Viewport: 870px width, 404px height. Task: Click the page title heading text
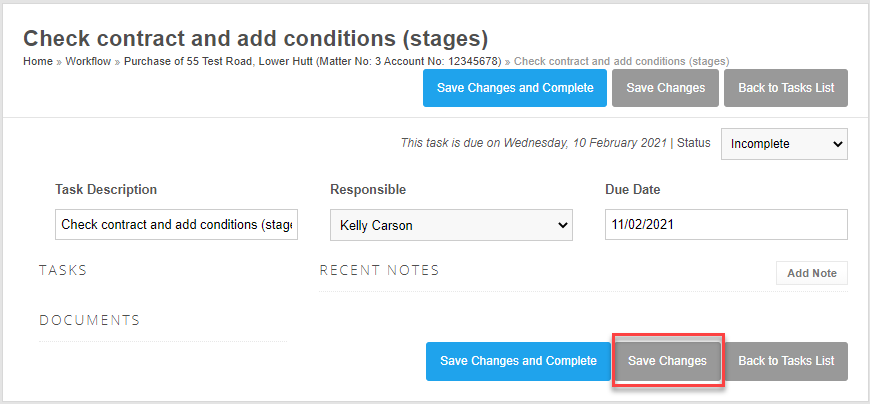click(255, 39)
